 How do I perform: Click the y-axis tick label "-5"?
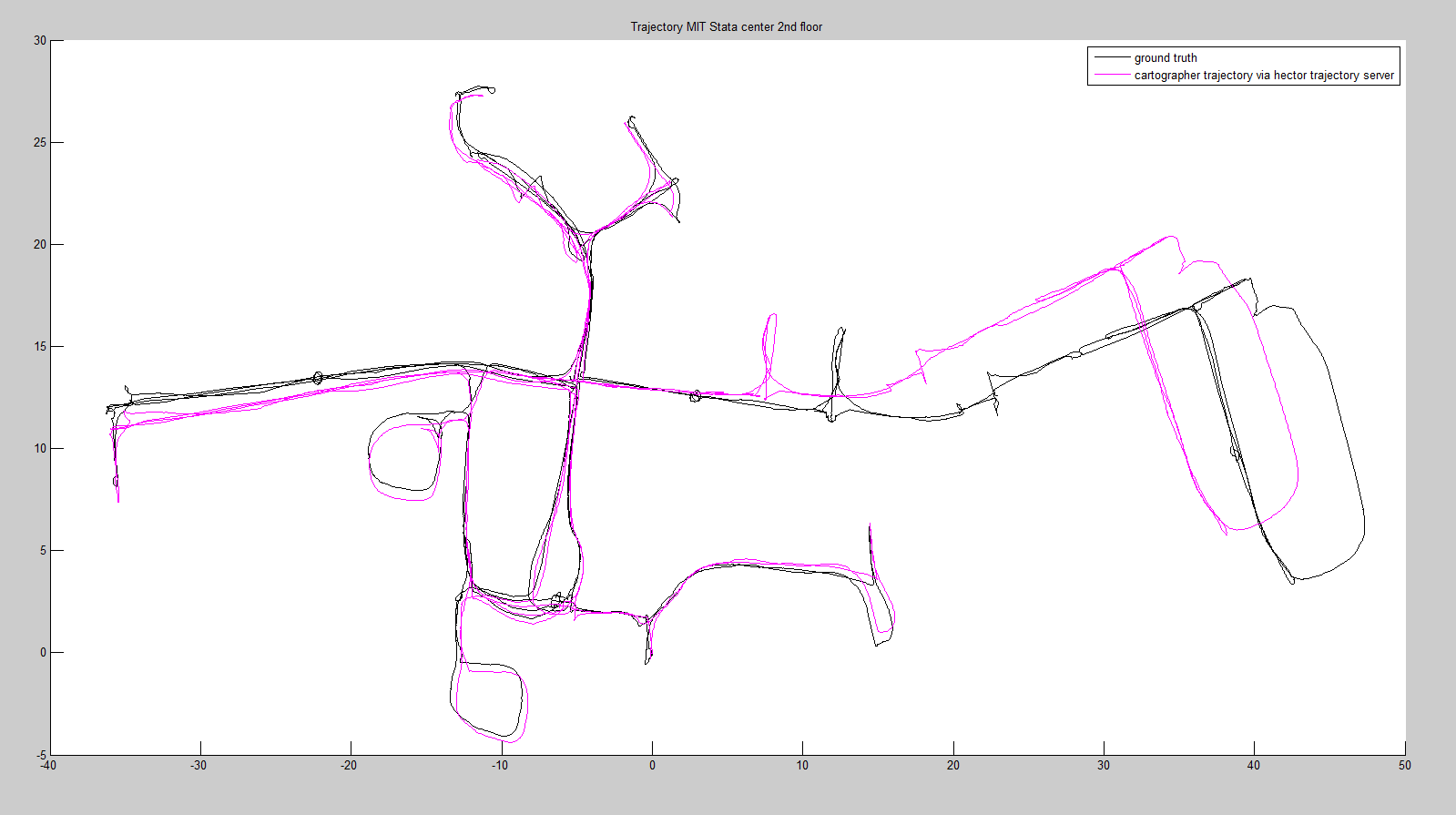pyautogui.click(x=41, y=755)
